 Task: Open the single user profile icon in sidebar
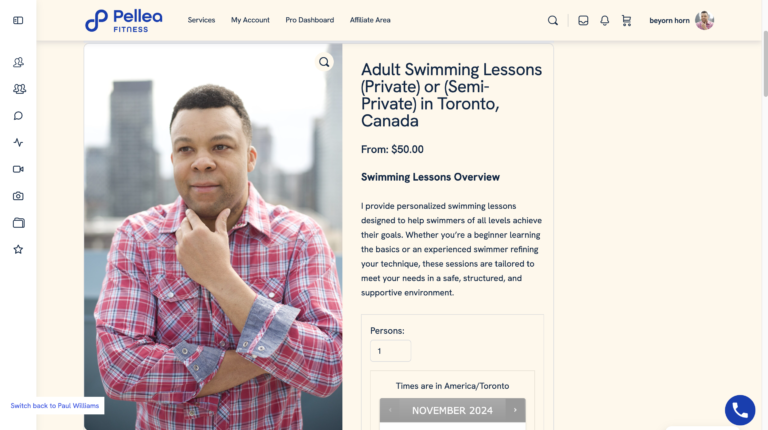coord(18,62)
